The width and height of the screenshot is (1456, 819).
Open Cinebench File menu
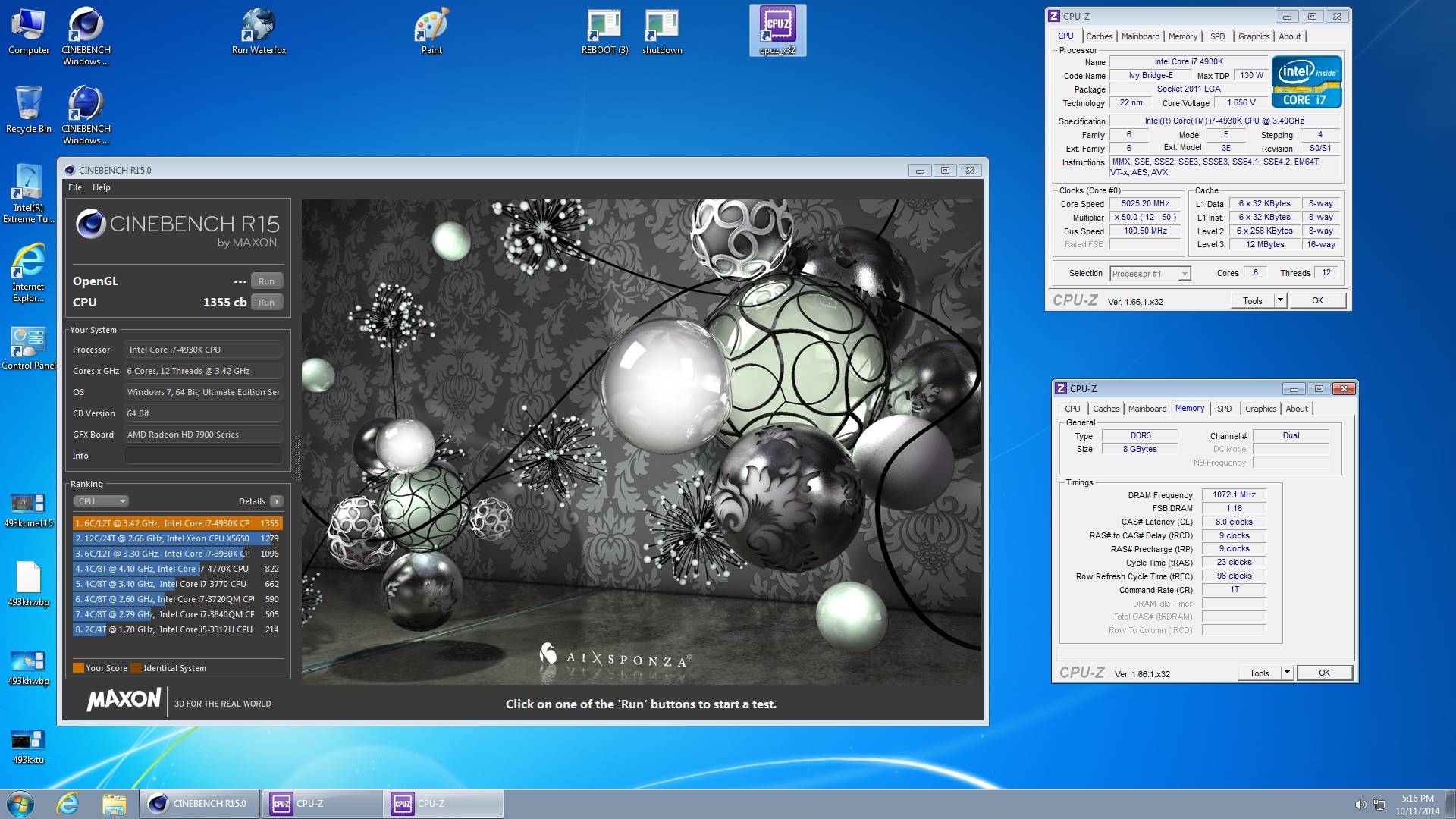[75, 187]
